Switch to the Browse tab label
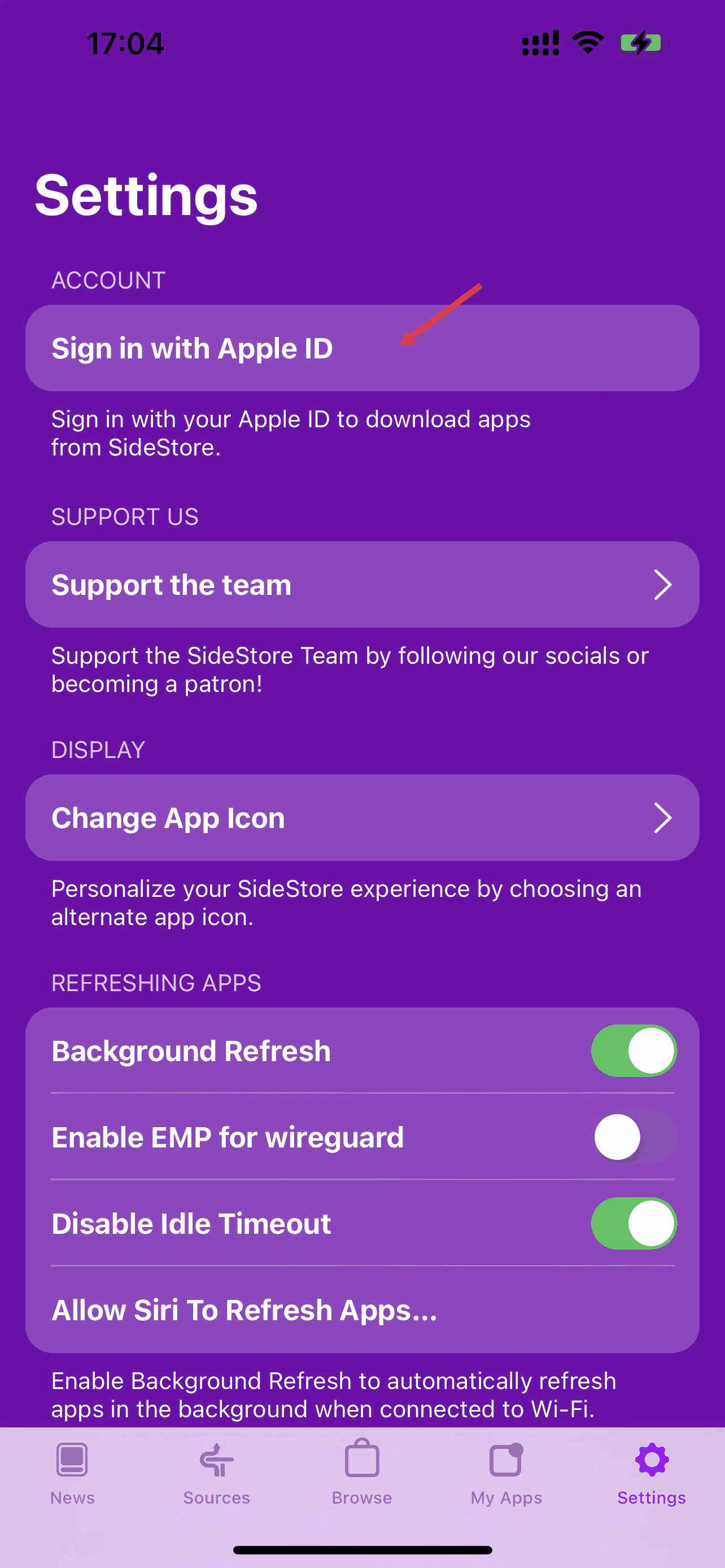The height and width of the screenshot is (1568, 725). tap(361, 1497)
